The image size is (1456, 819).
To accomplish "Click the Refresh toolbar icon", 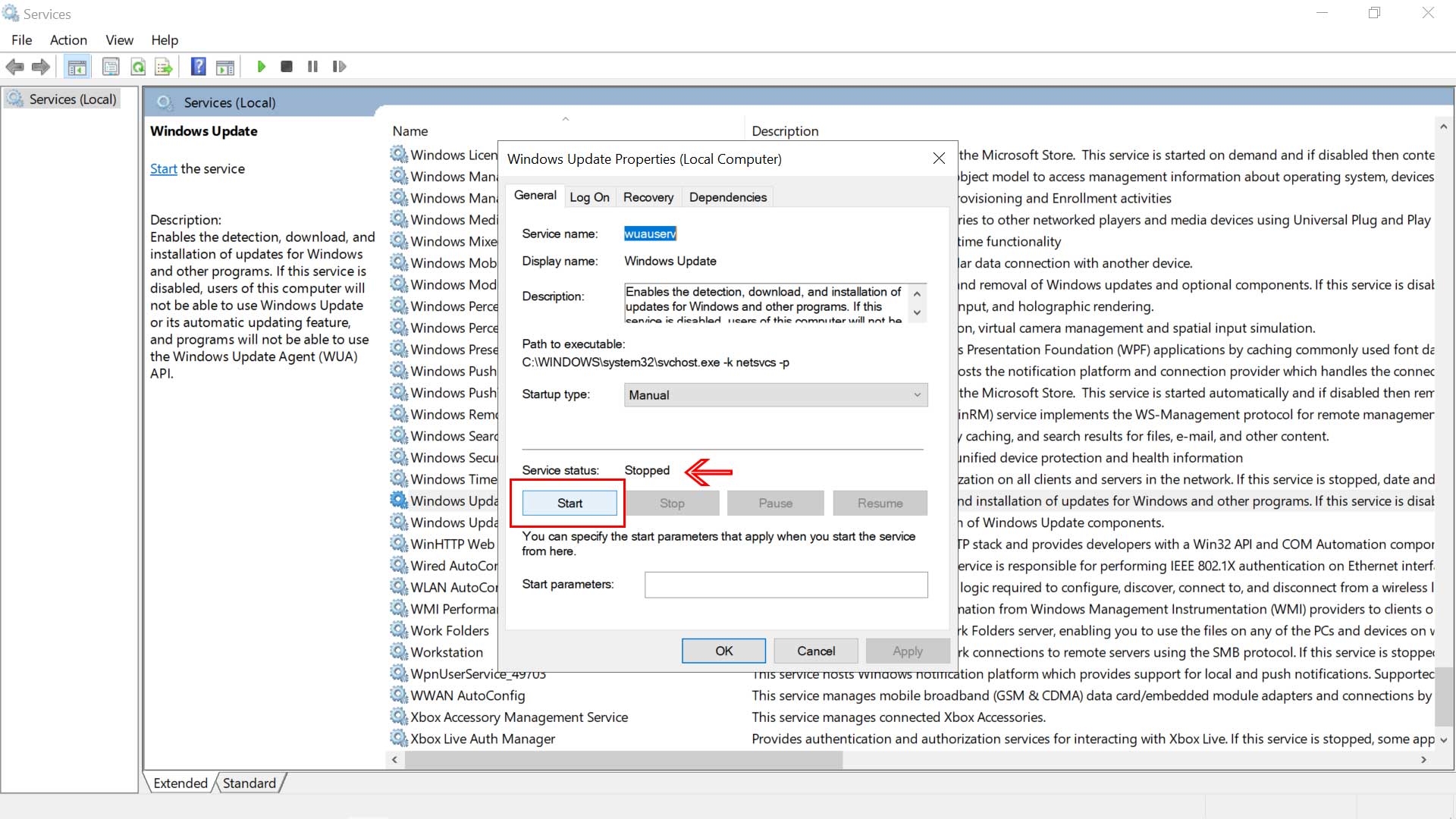I will [138, 67].
